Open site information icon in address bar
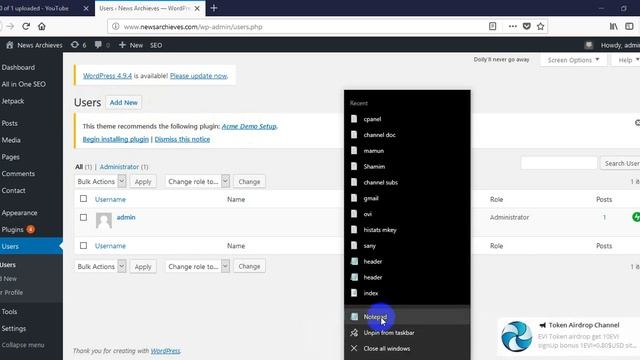640x360 pixels. pos(116,27)
